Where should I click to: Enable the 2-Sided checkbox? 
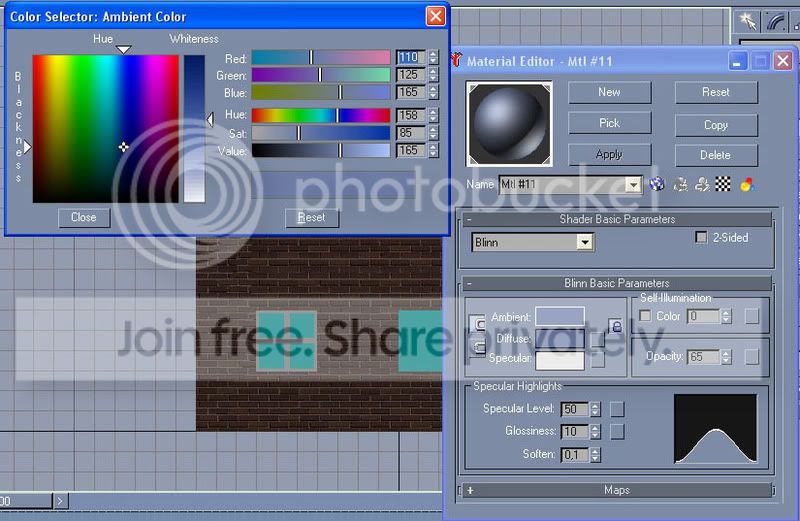coord(702,237)
